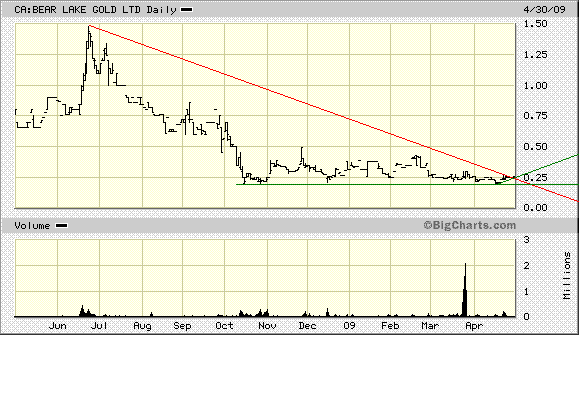Click the Sep month label
The width and height of the screenshot is (579, 405).
click(x=182, y=326)
